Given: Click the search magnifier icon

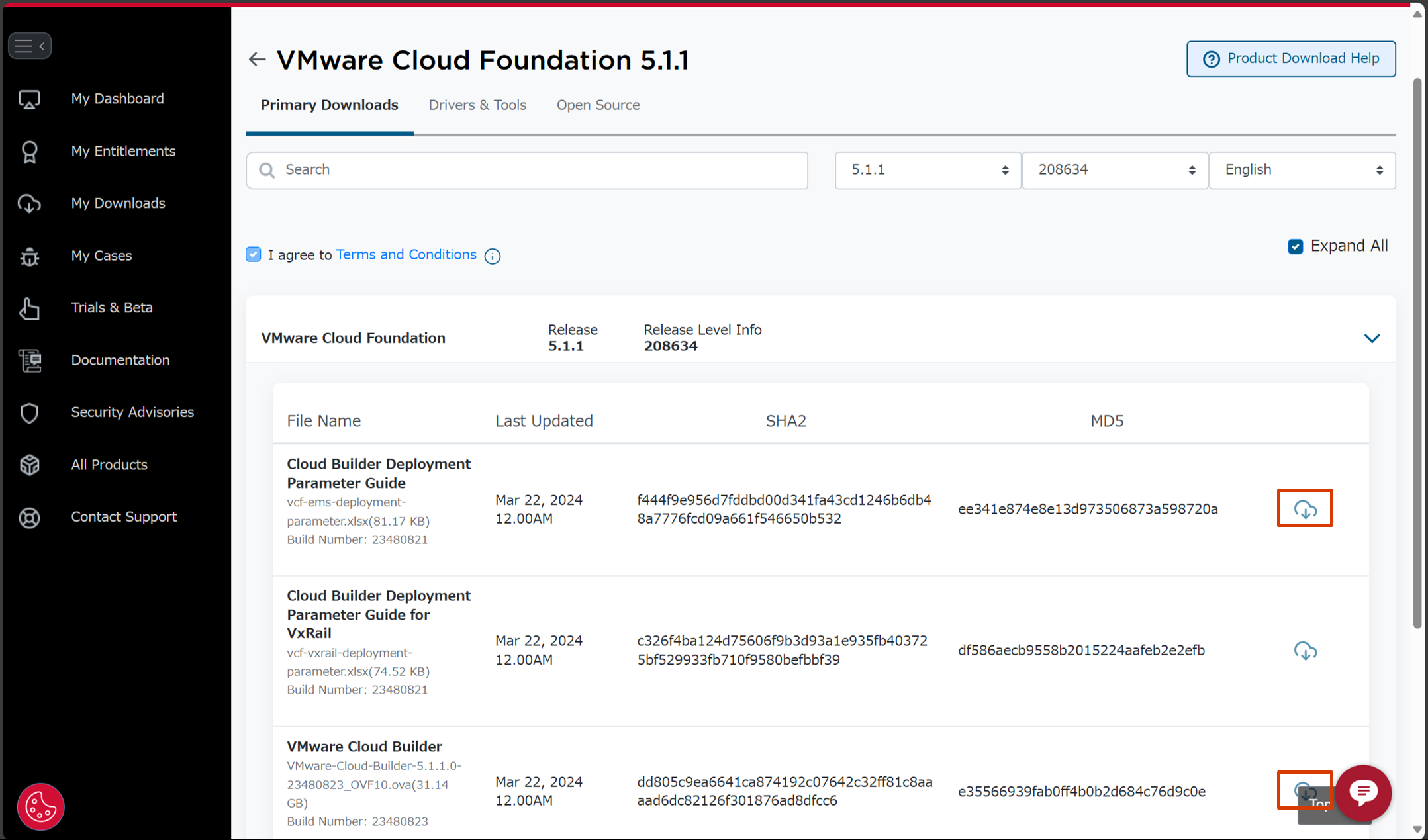Looking at the screenshot, I should [267, 171].
